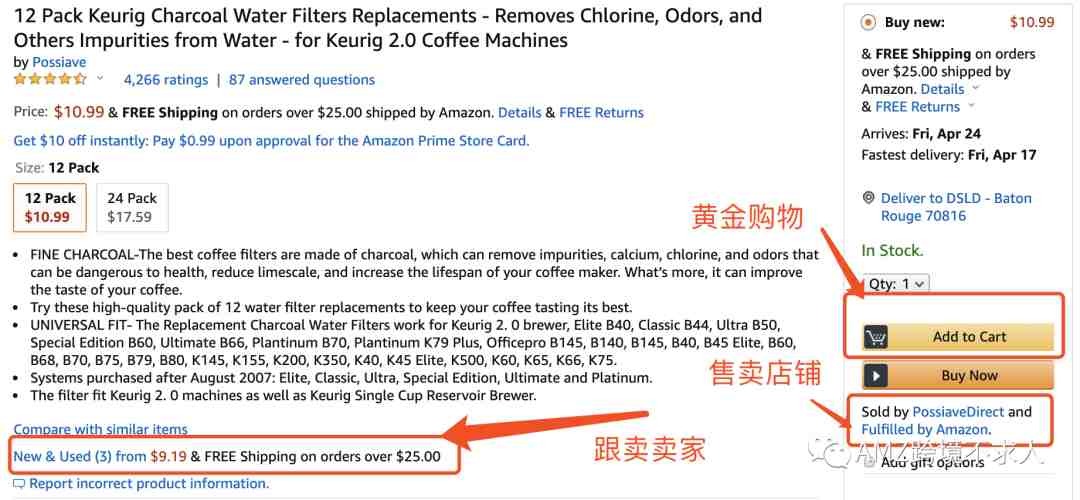Expand the FREE Returns chevron in buy box
This screenshot has width=1080, height=500.
click(971, 107)
